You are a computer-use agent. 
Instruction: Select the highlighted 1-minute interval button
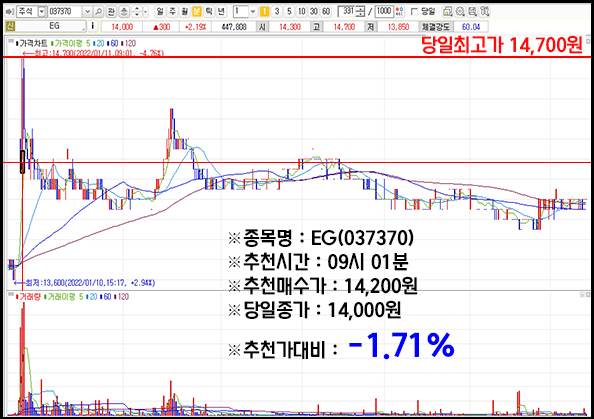click(265, 12)
